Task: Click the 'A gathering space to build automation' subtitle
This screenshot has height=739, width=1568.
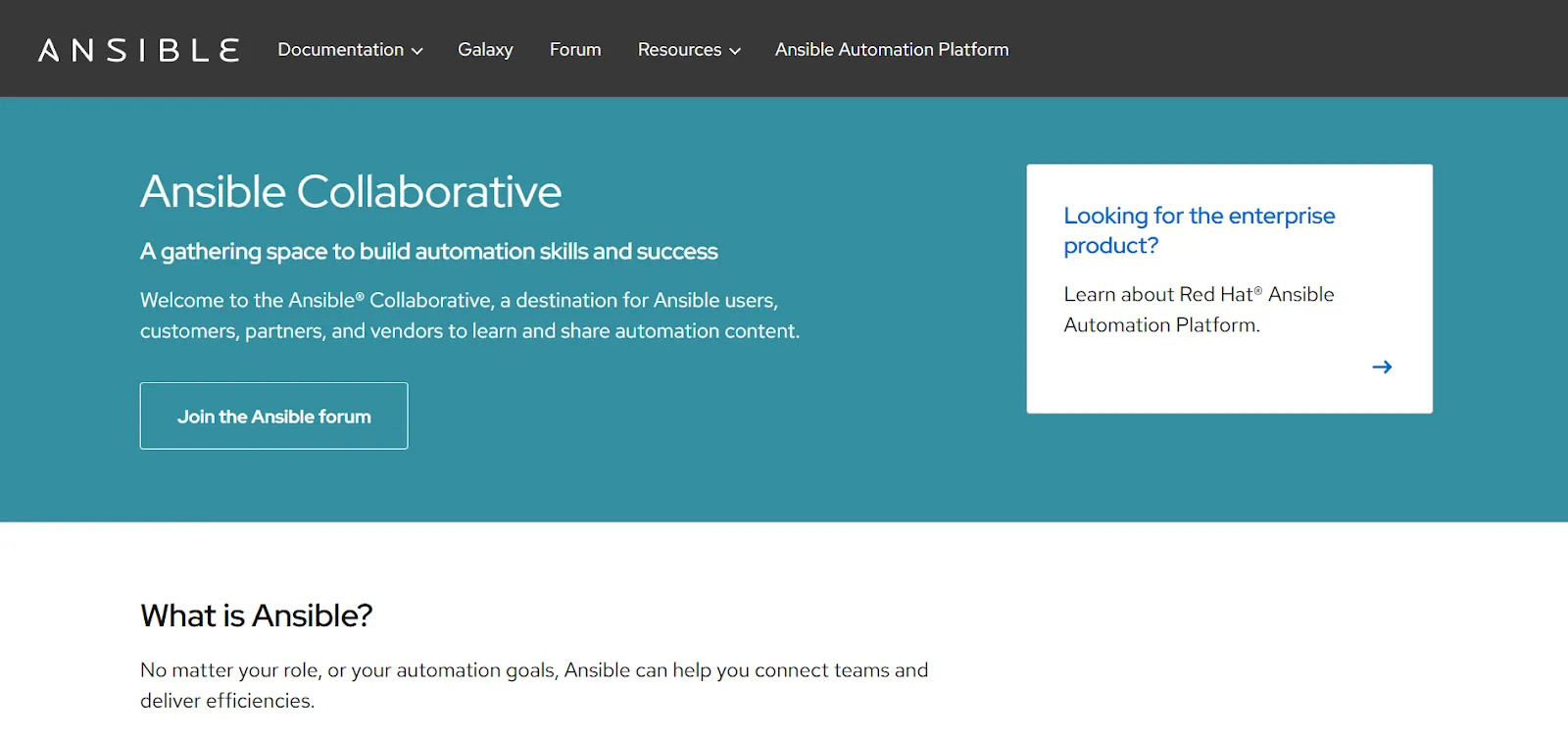Action: (429, 252)
